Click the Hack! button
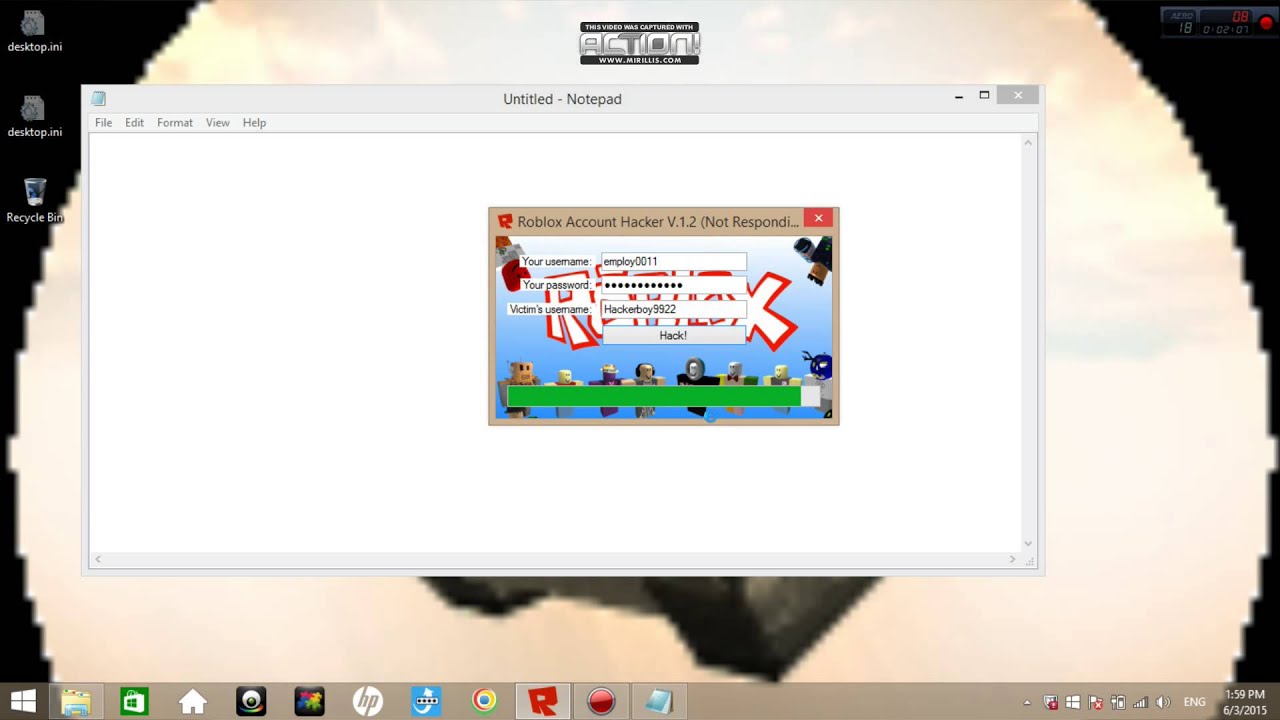The height and width of the screenshot is (720, 1280). click(673, 336)
